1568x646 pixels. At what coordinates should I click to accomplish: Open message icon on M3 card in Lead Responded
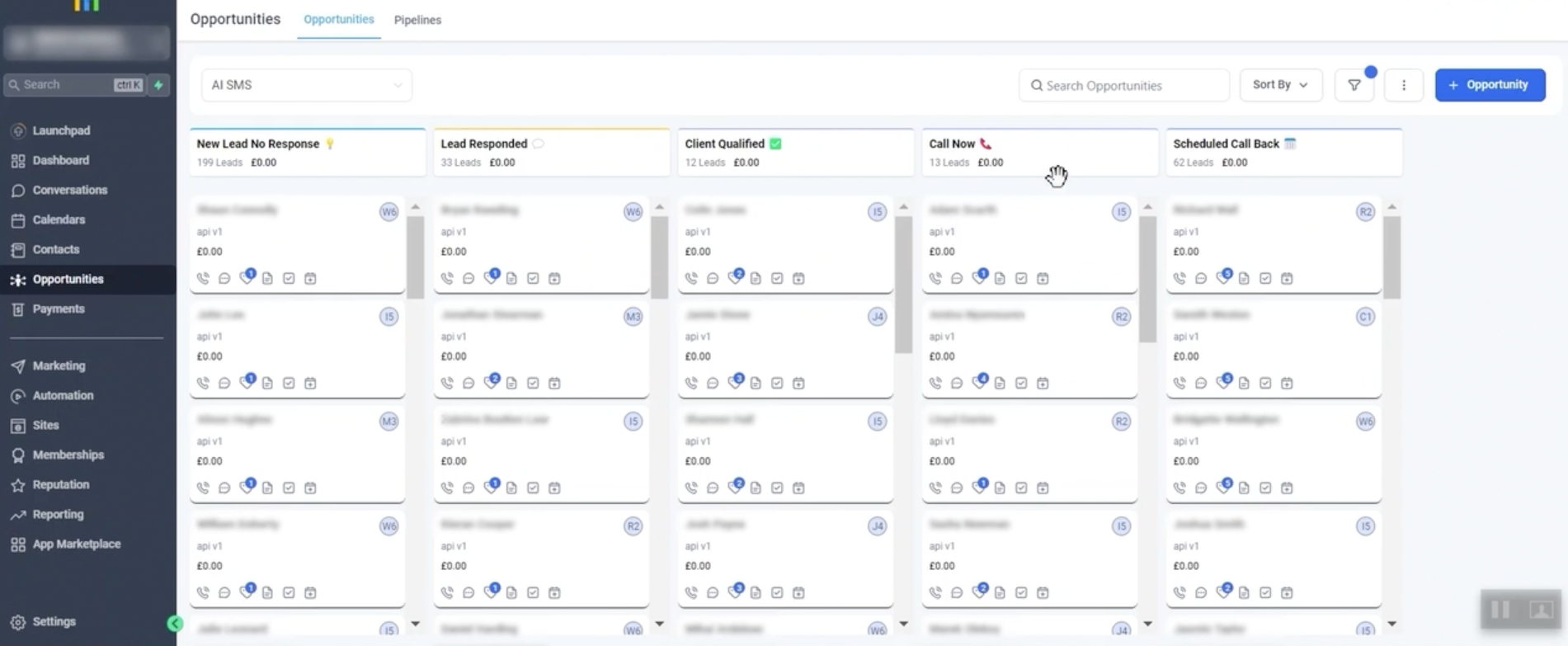click(x=469, y=383)
